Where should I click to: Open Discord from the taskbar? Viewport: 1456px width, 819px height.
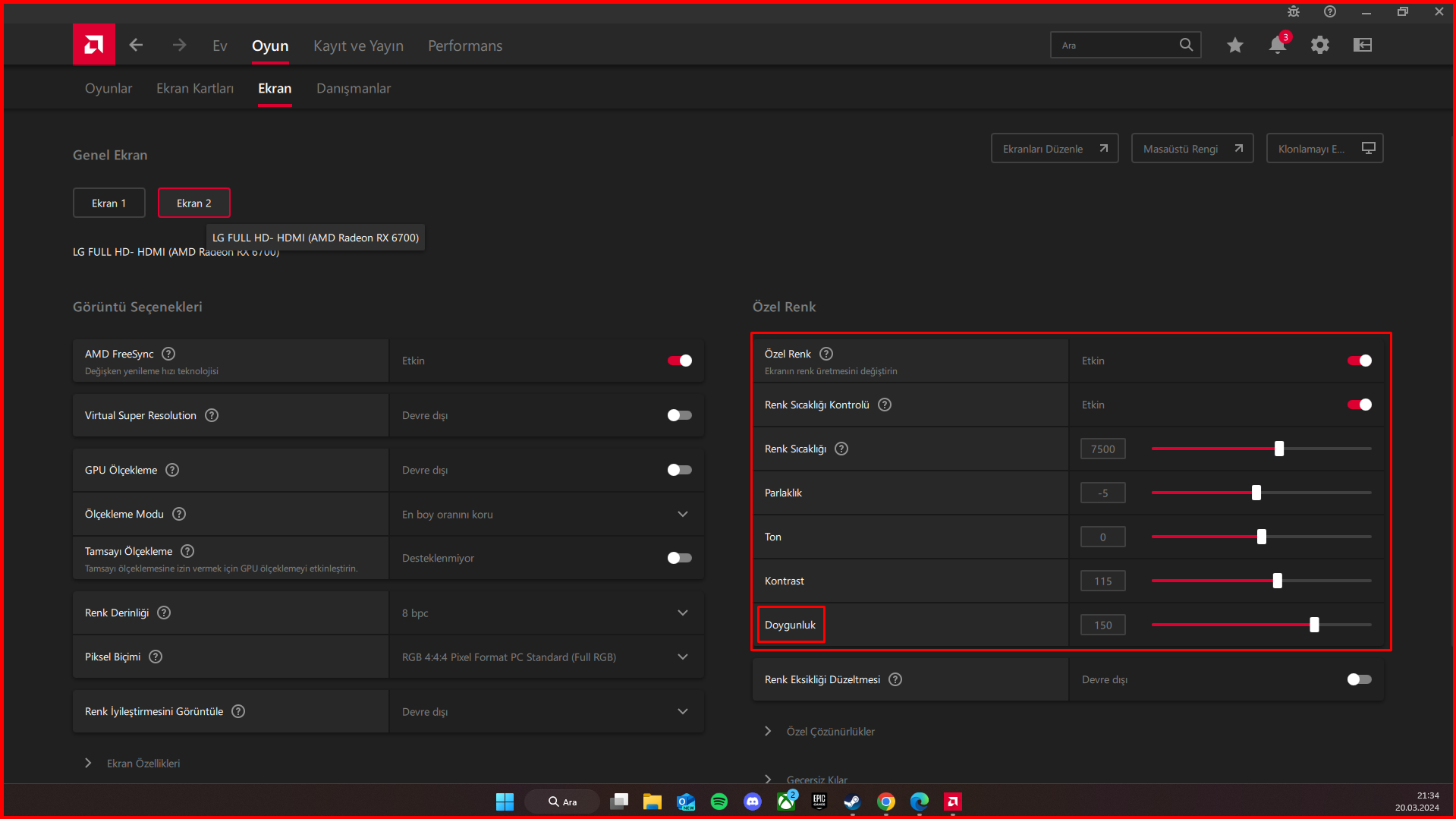point(753,802)
